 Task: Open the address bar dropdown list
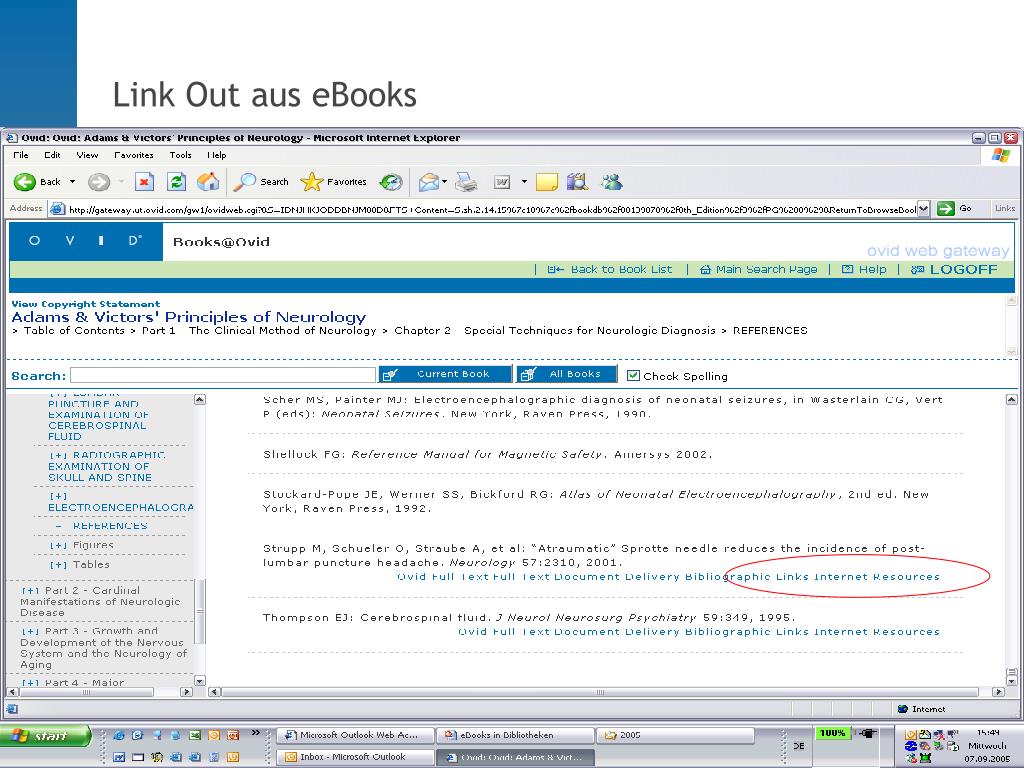tap(923, 209)
